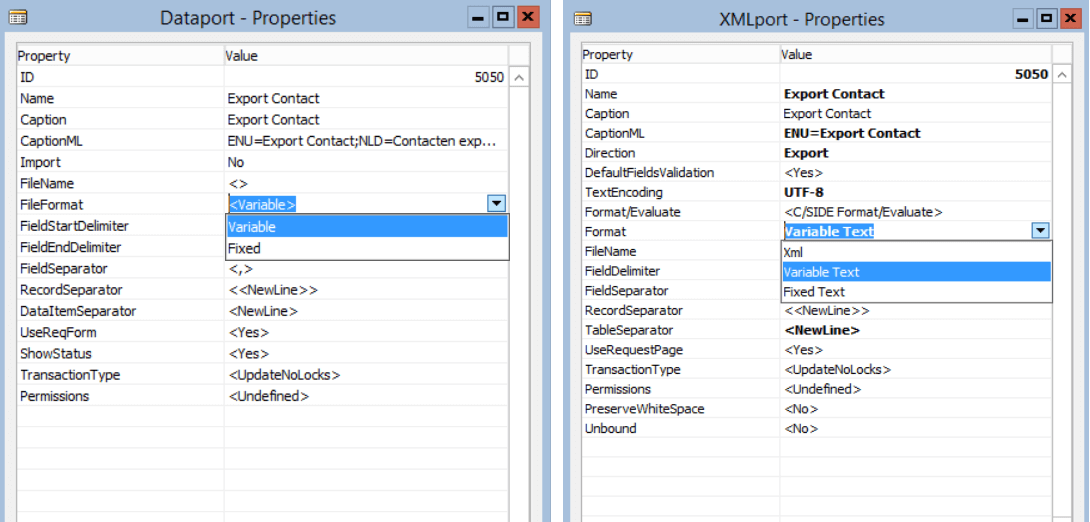
Task: Click the XMLport Permissions value <Undefined>
Action: pyautogui.click(x=823, y=389)
